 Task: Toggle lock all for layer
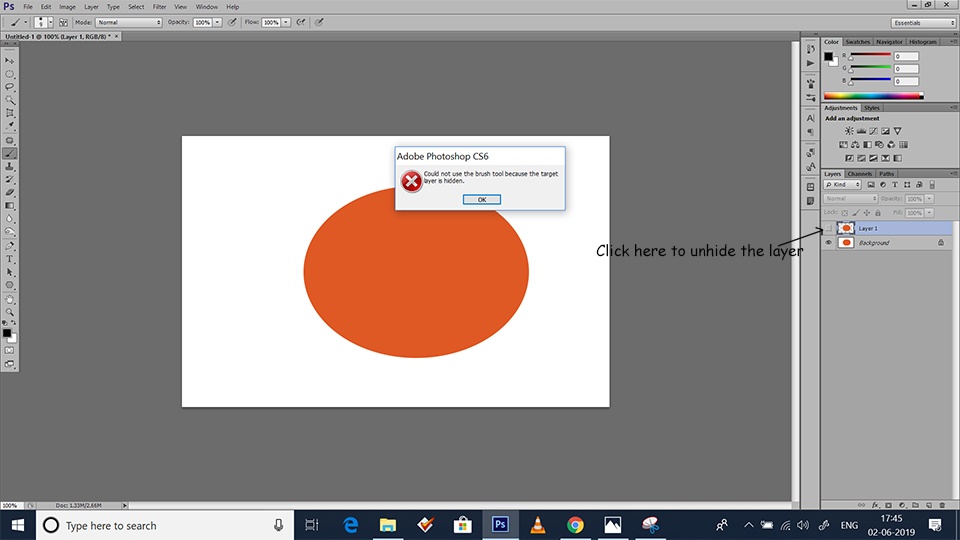point(877,212)
